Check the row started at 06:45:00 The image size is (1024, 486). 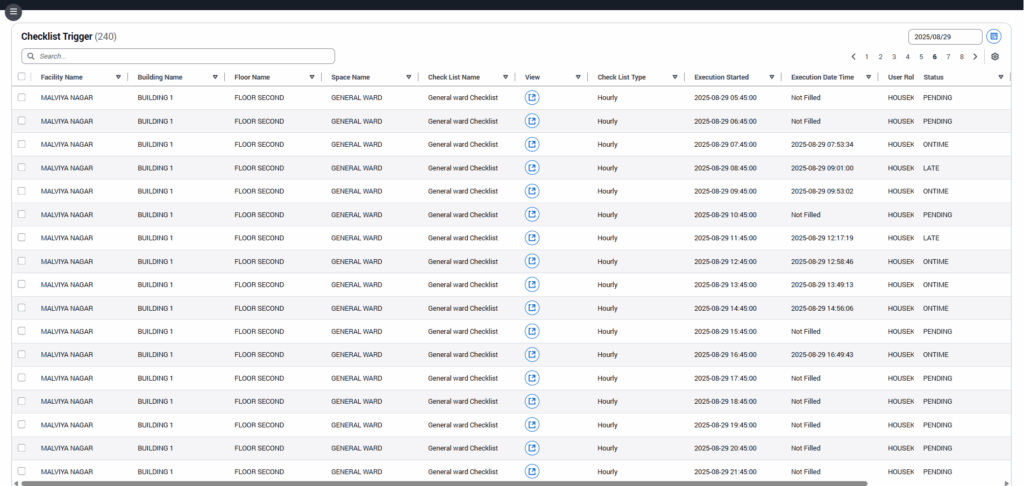click(22, 121)
